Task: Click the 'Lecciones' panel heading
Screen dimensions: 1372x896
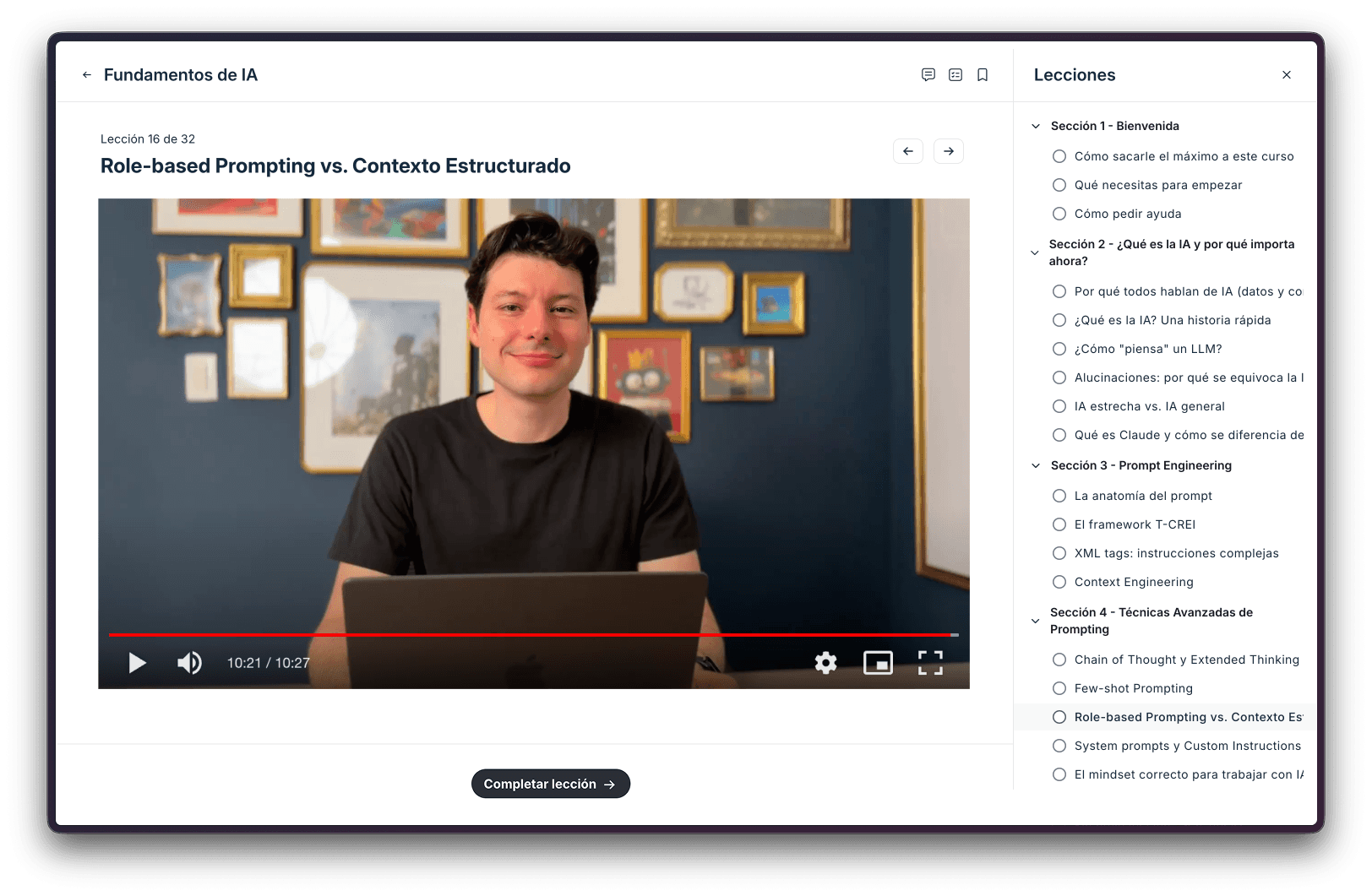Action: (1075, 75)
